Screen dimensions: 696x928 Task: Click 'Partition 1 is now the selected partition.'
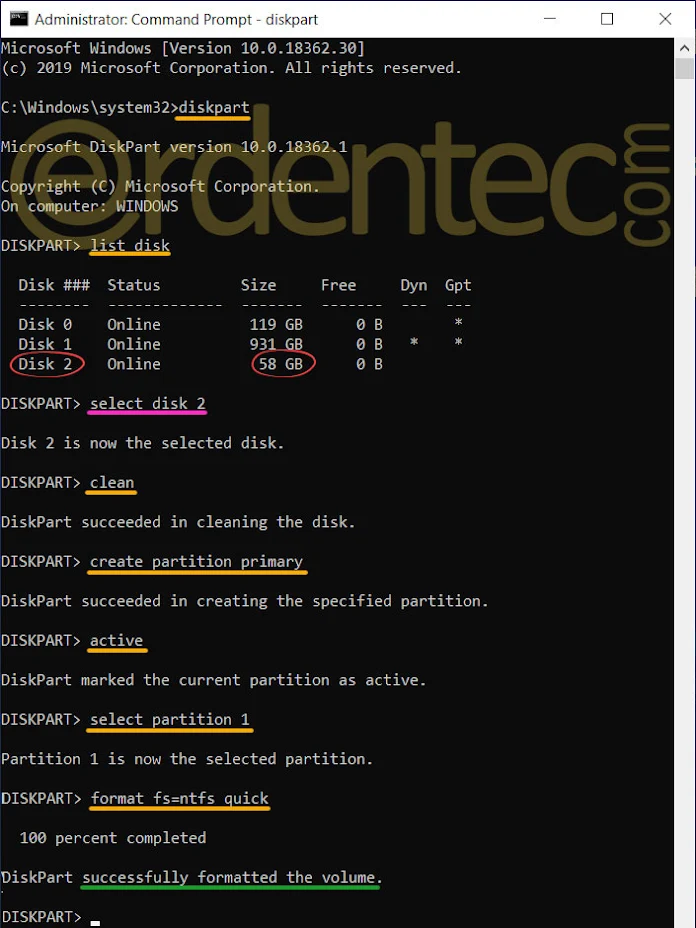187,759
